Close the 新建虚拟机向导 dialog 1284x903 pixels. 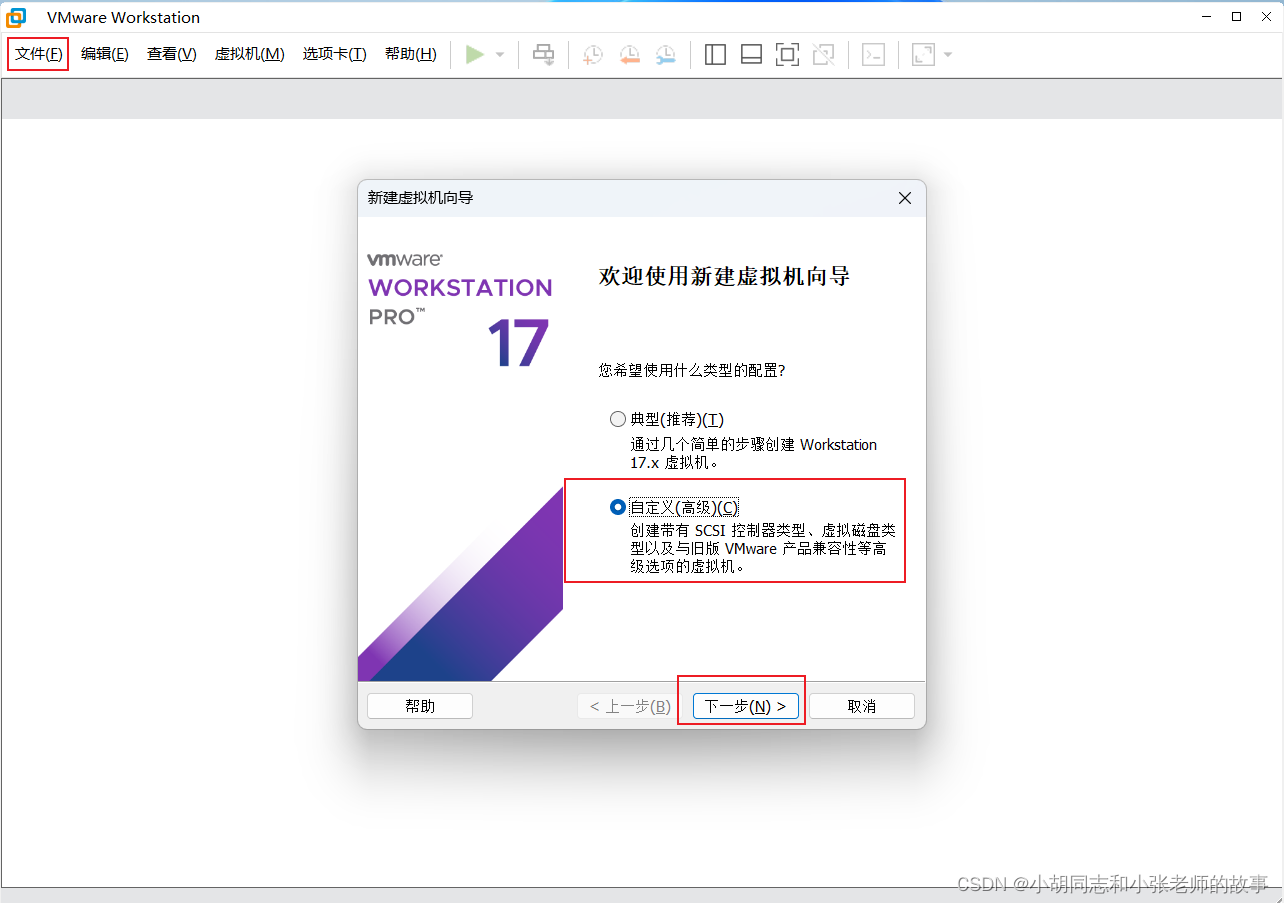905,198
